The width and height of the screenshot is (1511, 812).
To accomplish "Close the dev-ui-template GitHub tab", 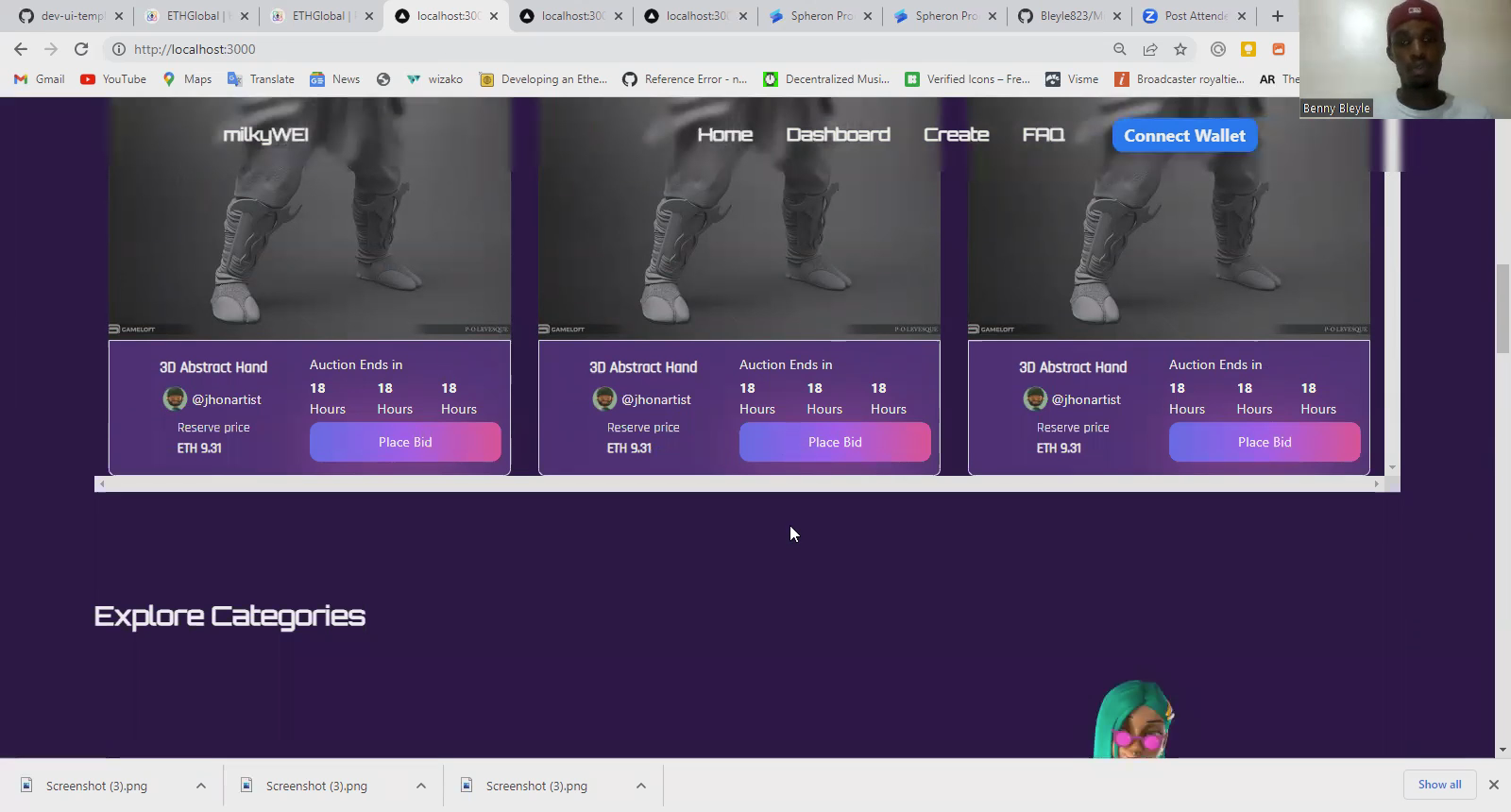I will (119, 16).
